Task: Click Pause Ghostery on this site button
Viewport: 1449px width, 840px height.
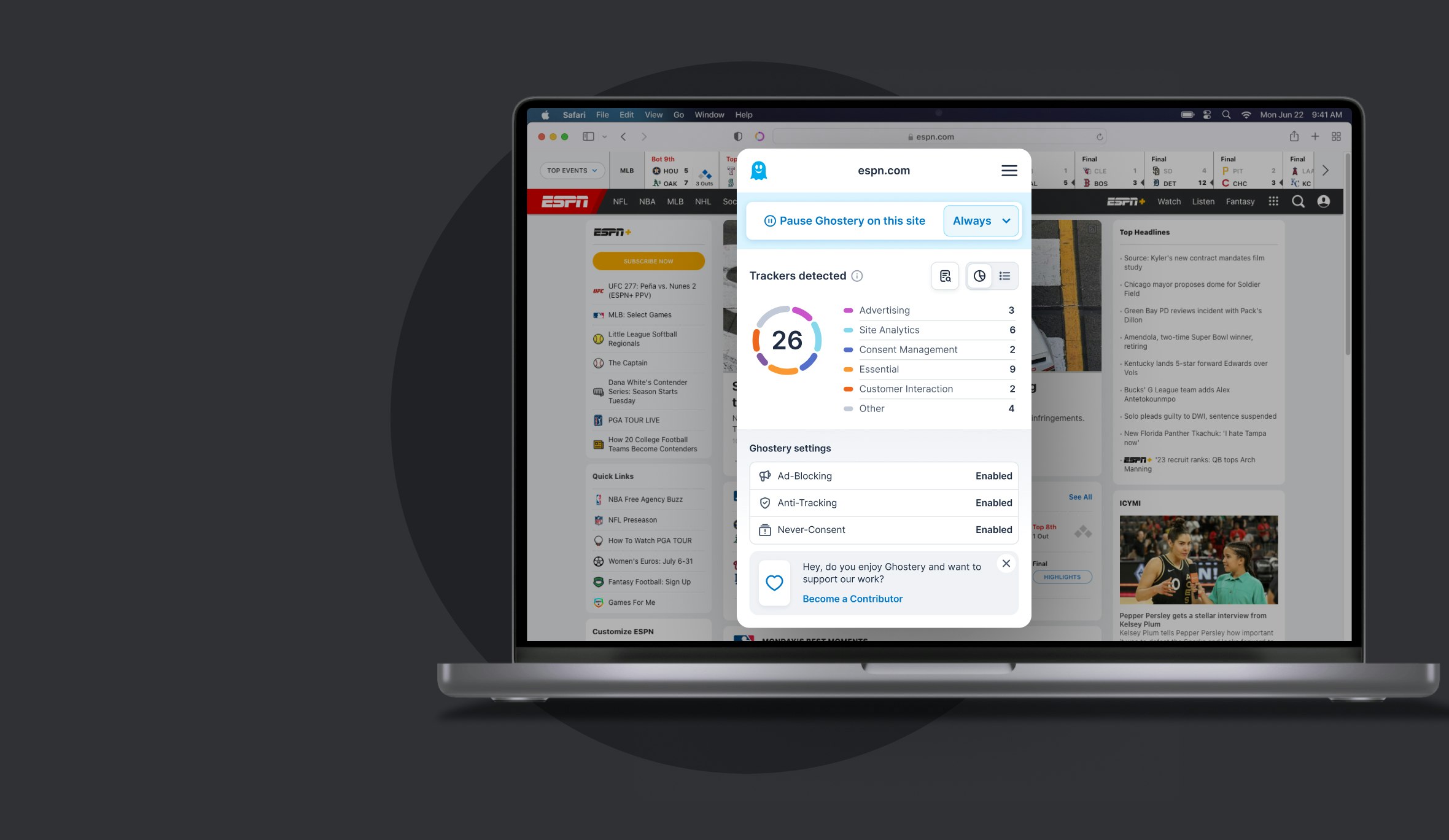Action: [843, 220]
